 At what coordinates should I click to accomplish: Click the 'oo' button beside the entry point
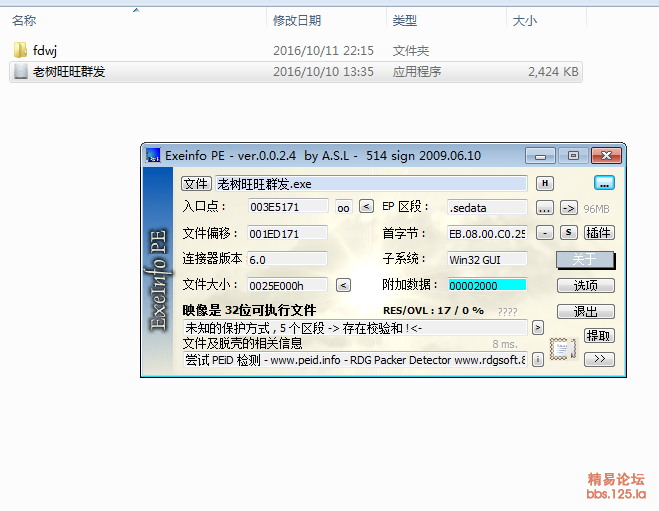tap(343, 208)
